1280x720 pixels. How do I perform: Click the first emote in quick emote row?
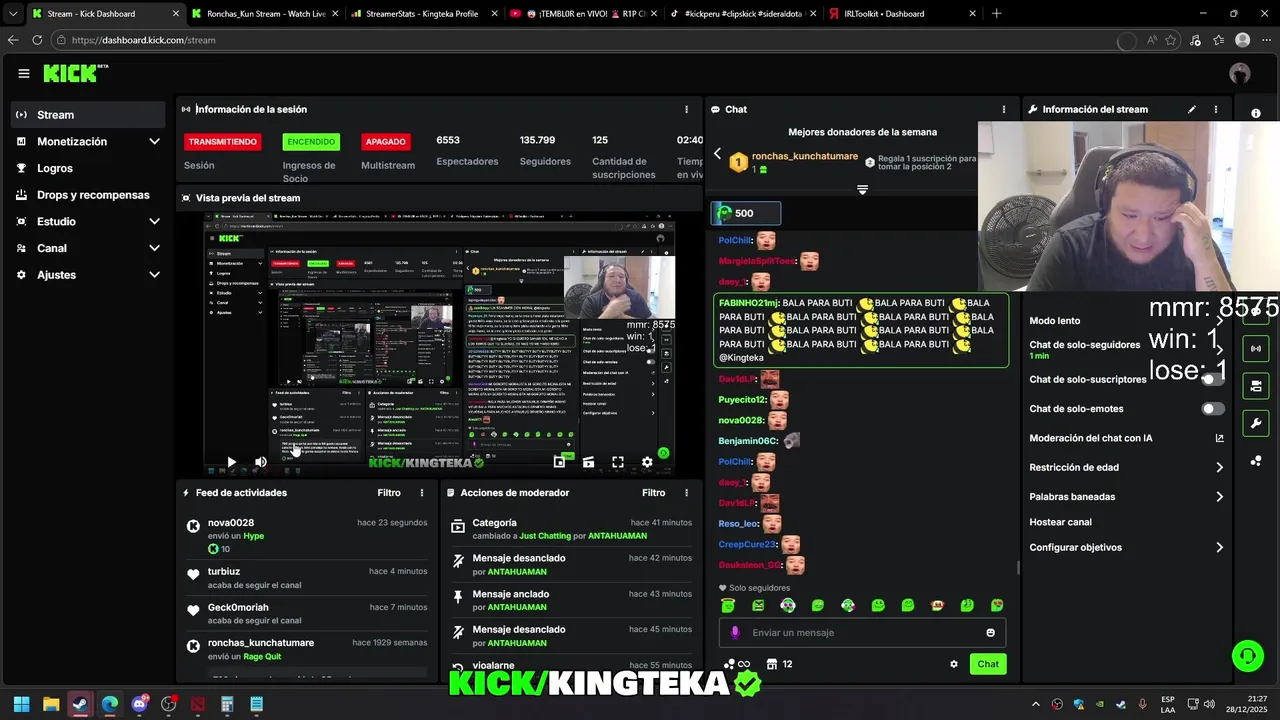(728, 606)
